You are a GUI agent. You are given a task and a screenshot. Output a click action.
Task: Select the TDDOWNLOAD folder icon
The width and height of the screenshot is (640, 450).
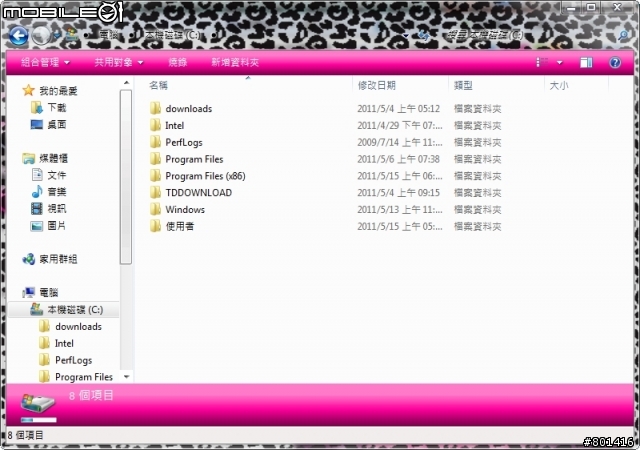click(155, 192)
